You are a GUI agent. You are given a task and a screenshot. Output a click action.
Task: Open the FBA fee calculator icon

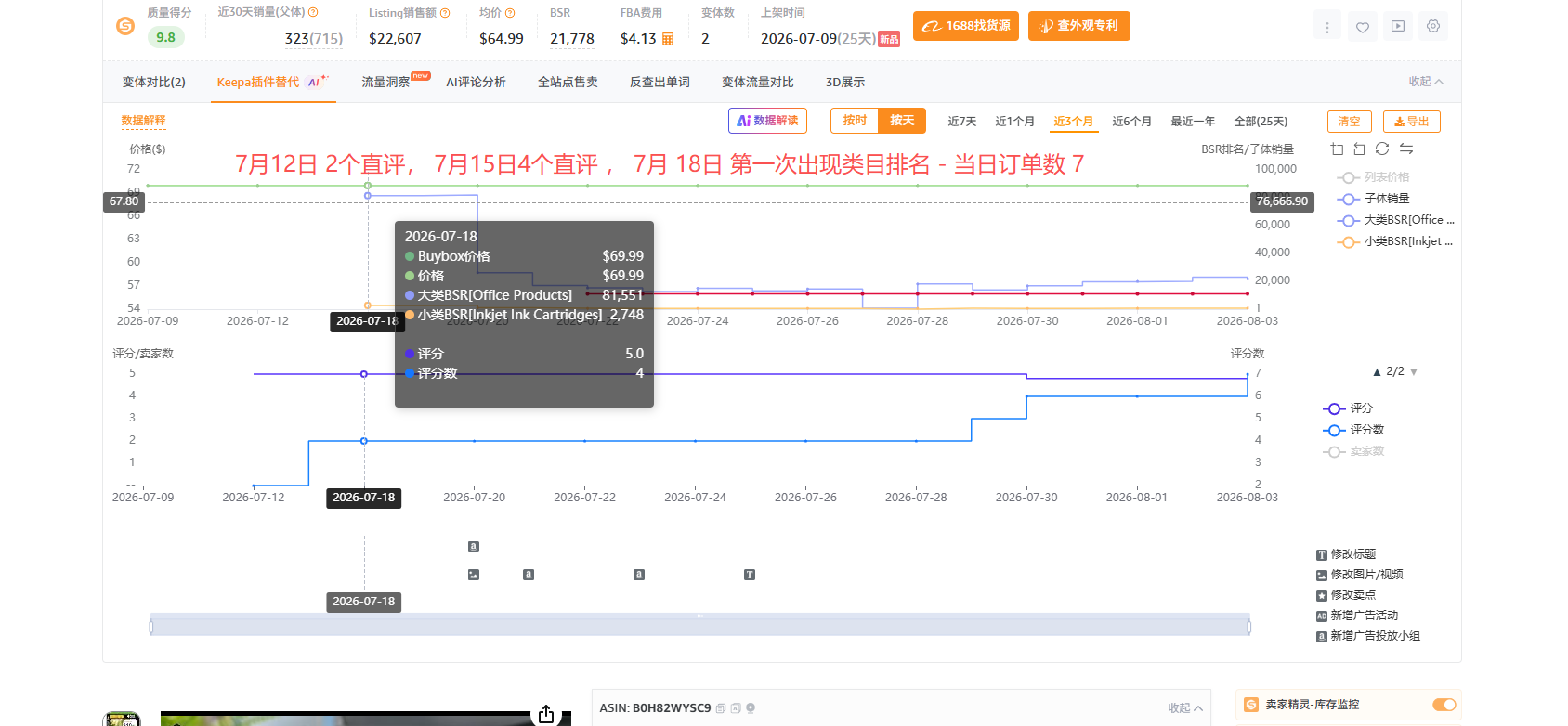point(668,39)
